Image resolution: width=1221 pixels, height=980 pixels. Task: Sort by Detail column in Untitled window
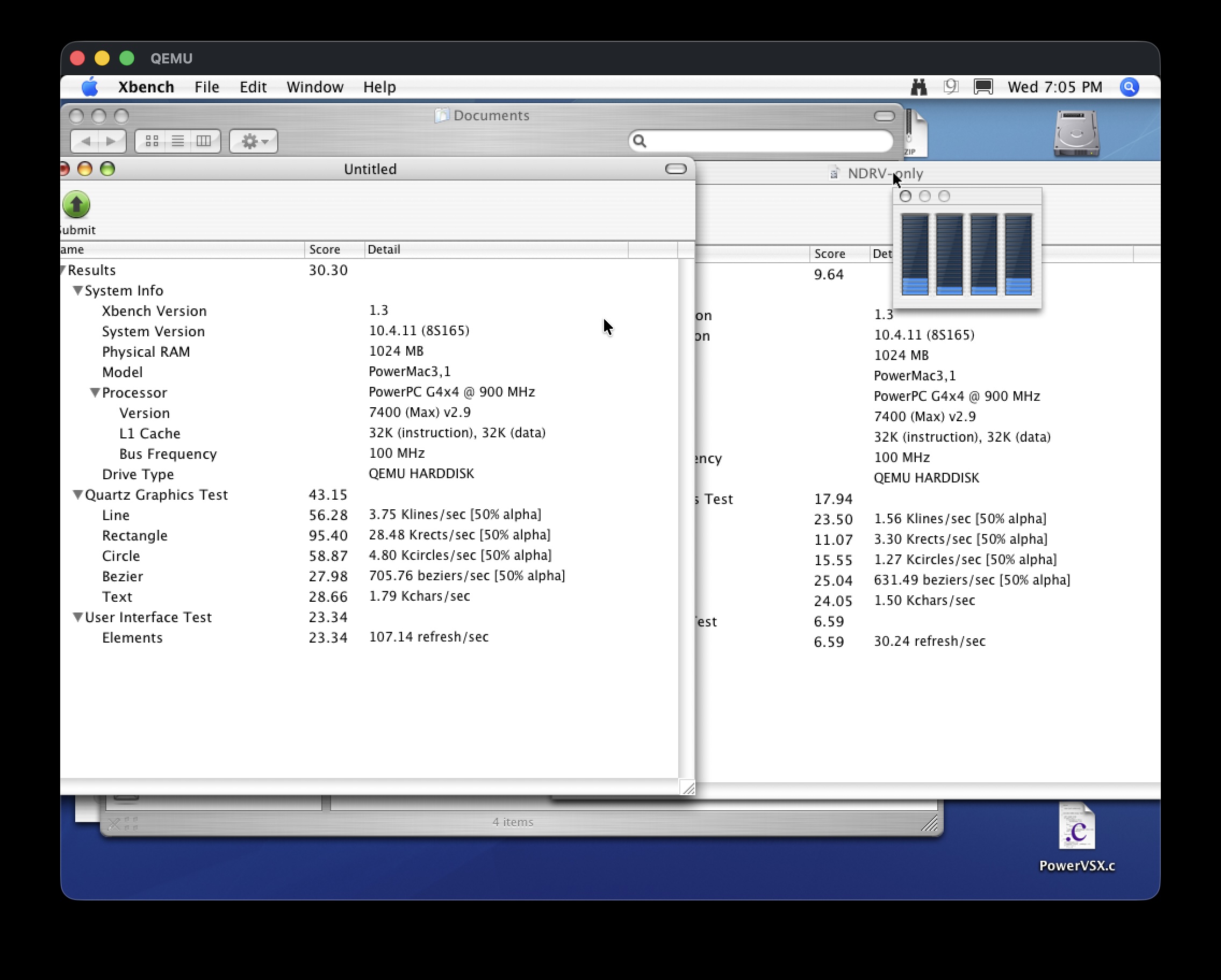click(x=496, y=250)
